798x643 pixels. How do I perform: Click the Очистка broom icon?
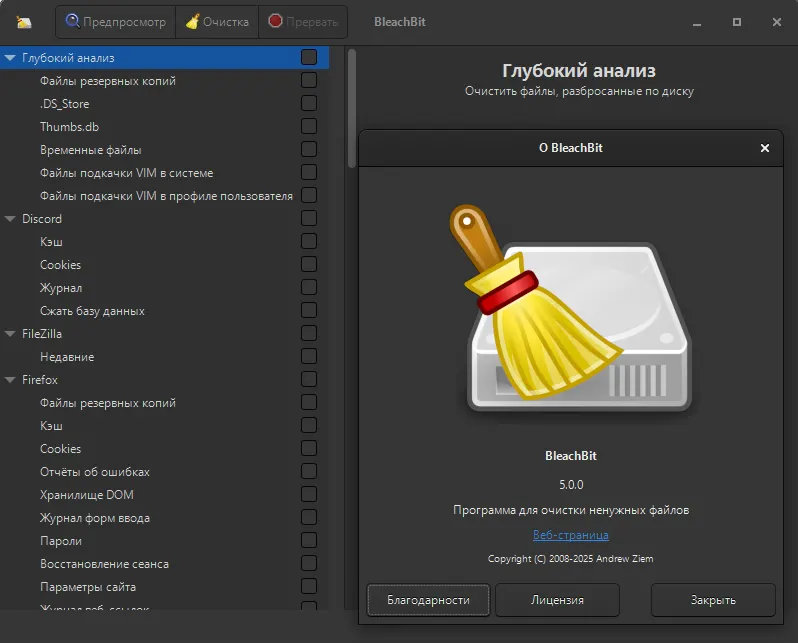click(193, 21)
